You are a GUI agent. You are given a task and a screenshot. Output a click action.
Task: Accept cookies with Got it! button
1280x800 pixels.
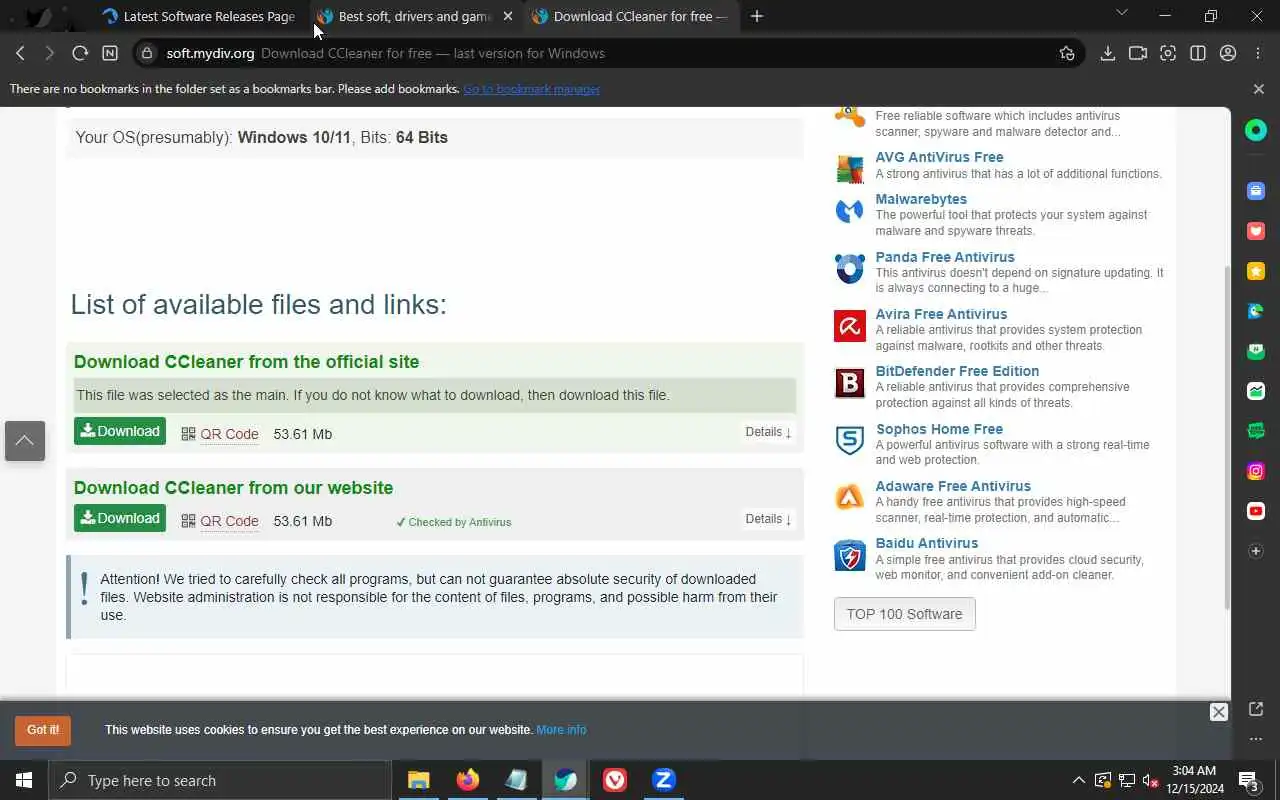[43, 730]
